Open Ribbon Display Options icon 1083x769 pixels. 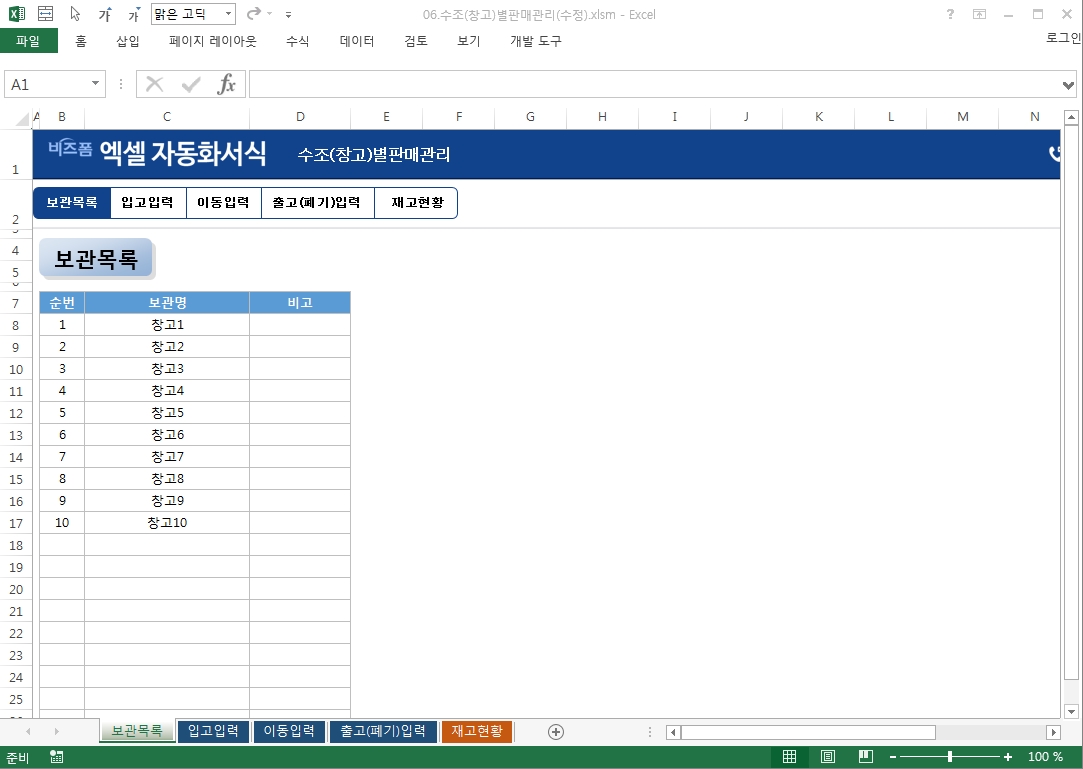tap(979, 14)
